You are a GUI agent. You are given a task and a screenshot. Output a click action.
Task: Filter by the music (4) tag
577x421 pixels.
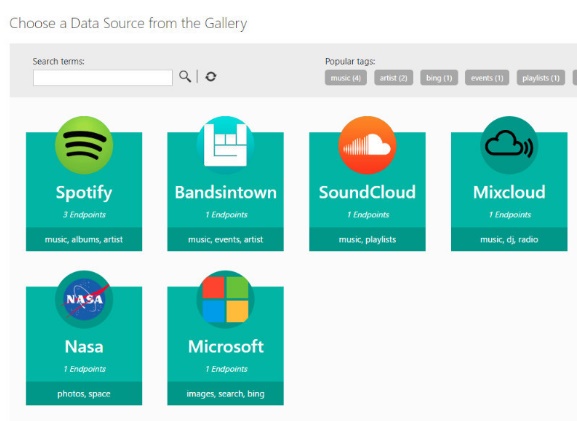pyautogui.click(x=346, y=78)
